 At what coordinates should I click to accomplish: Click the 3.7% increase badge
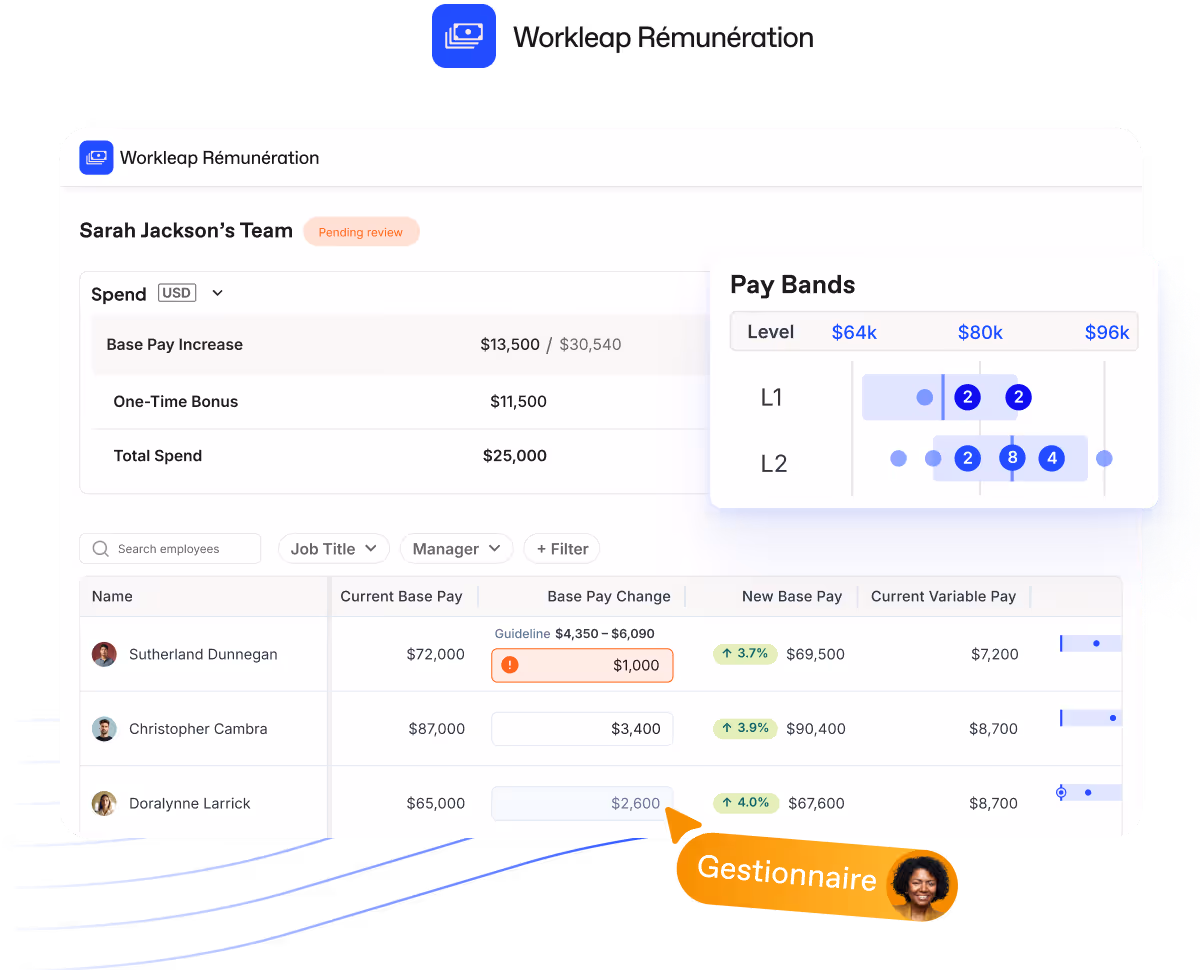744,653
